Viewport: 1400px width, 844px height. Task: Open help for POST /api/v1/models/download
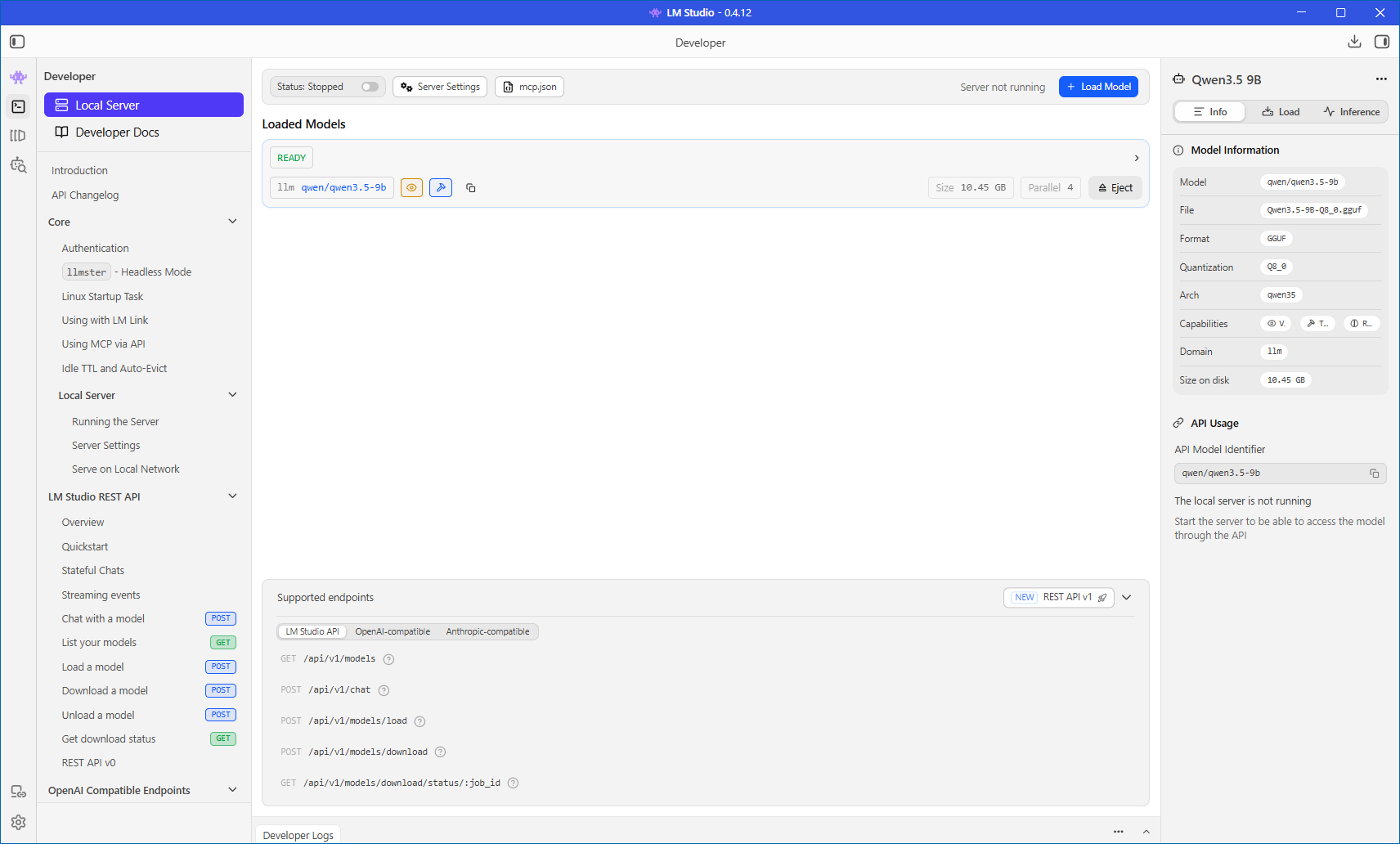(440, 752)
